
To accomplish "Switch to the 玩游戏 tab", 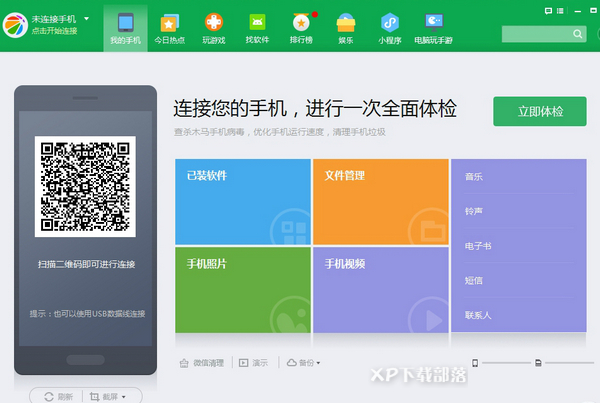I will [x=214, y=28].
